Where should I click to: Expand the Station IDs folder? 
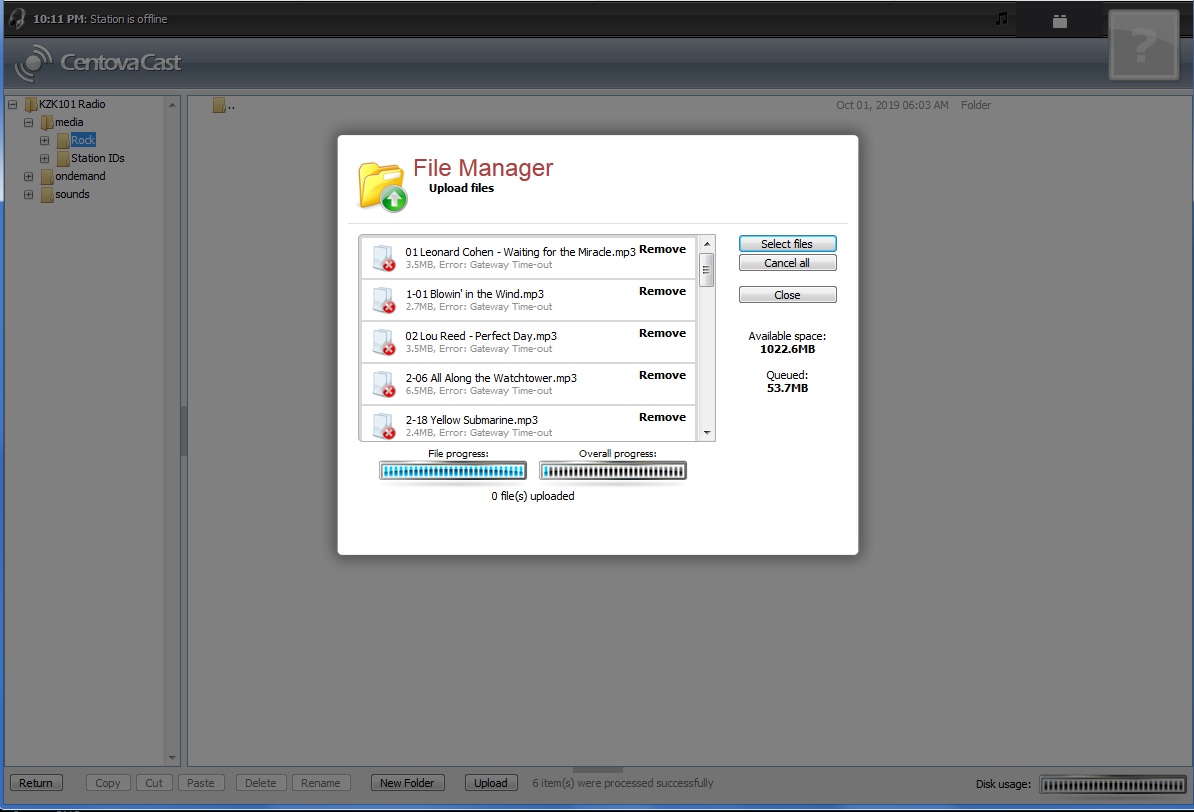tap(44, 158)
